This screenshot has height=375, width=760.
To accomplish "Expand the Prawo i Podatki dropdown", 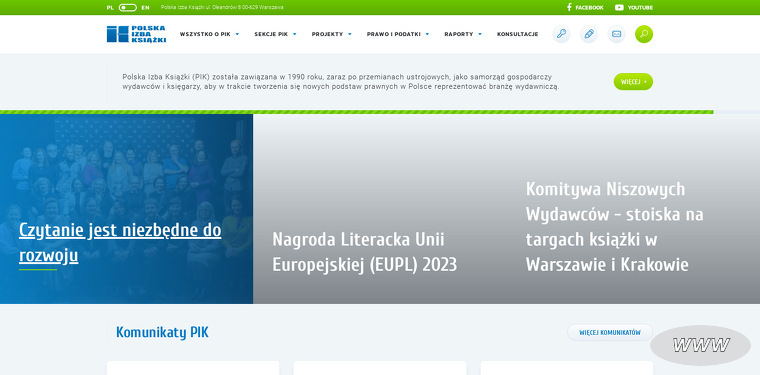I will click(398, 34).
